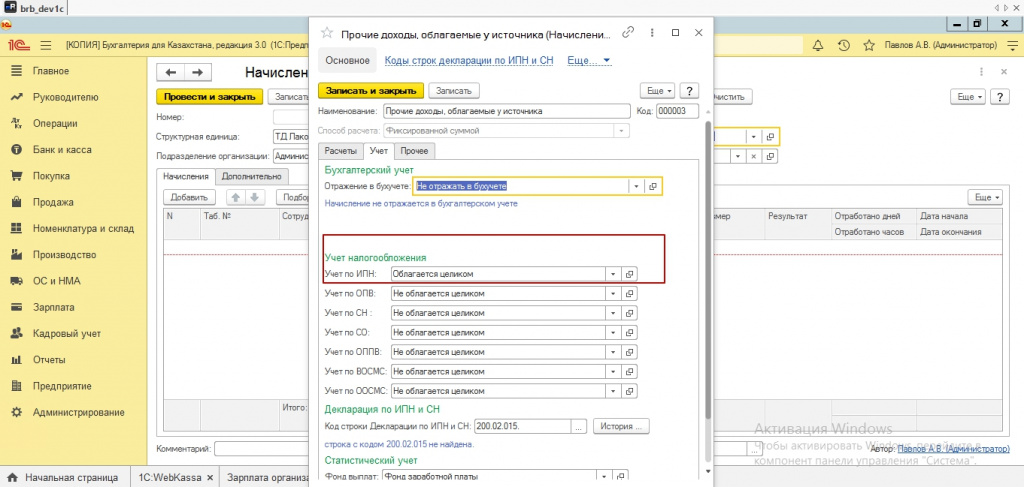Open the notifications bell icon
Image resolution: width=1024 pixels, height=487 pixels.
(x=817, y=46)
